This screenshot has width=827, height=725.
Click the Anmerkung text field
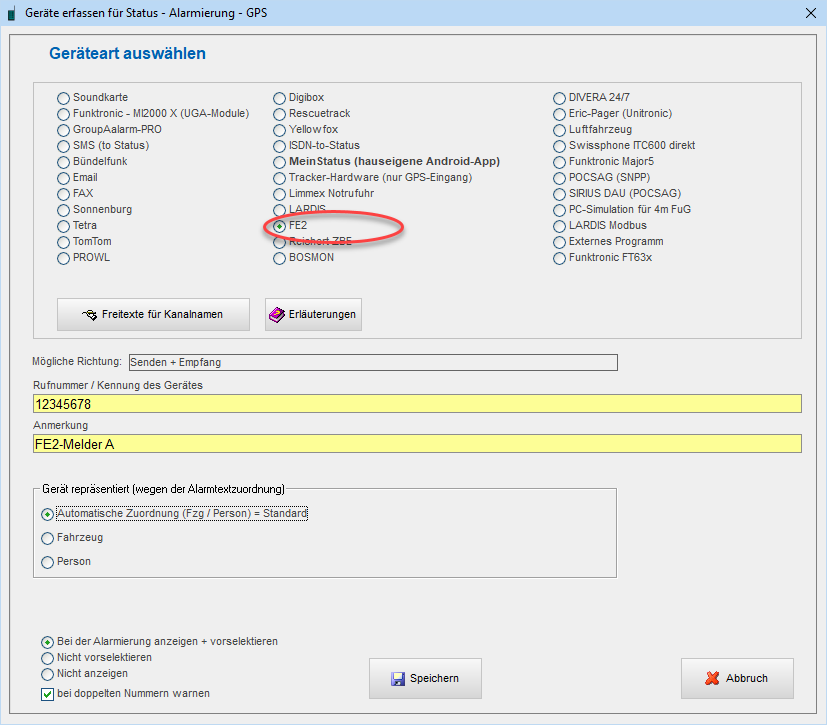[x=416, y=444]
